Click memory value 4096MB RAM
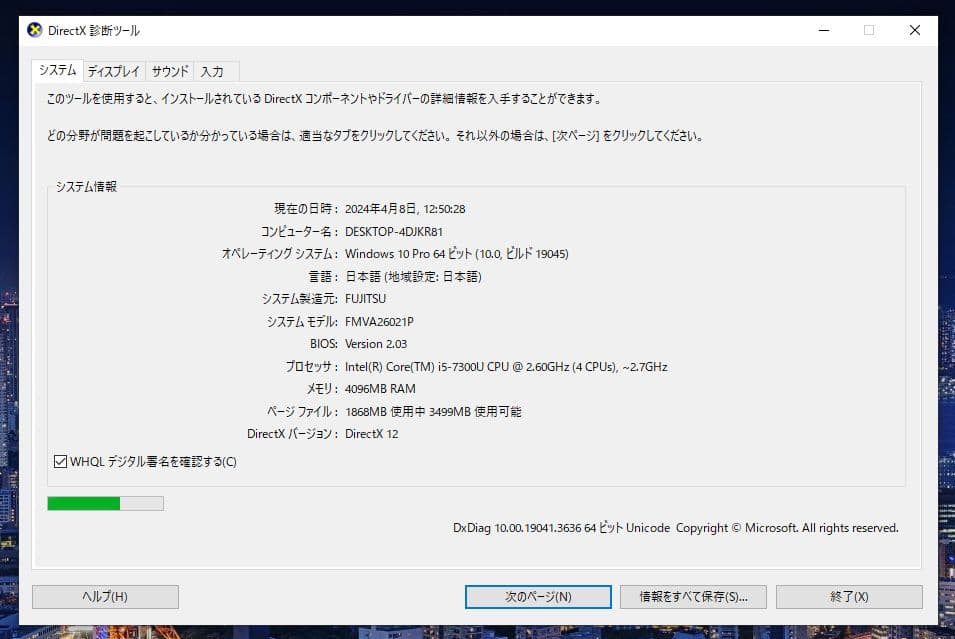Screen dimensions: 955x639 tap(380, 389)
